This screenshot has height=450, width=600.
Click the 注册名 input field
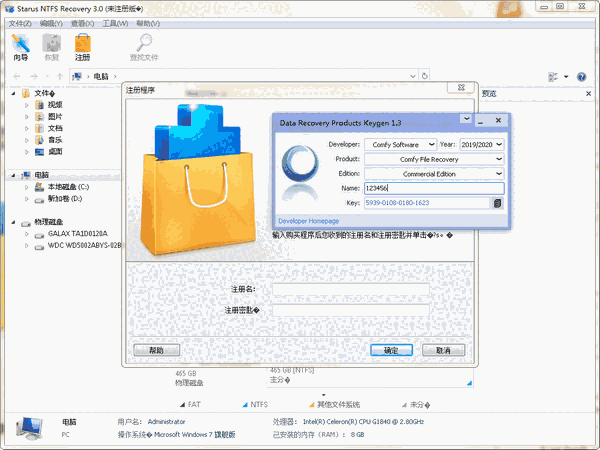point(351,289)
